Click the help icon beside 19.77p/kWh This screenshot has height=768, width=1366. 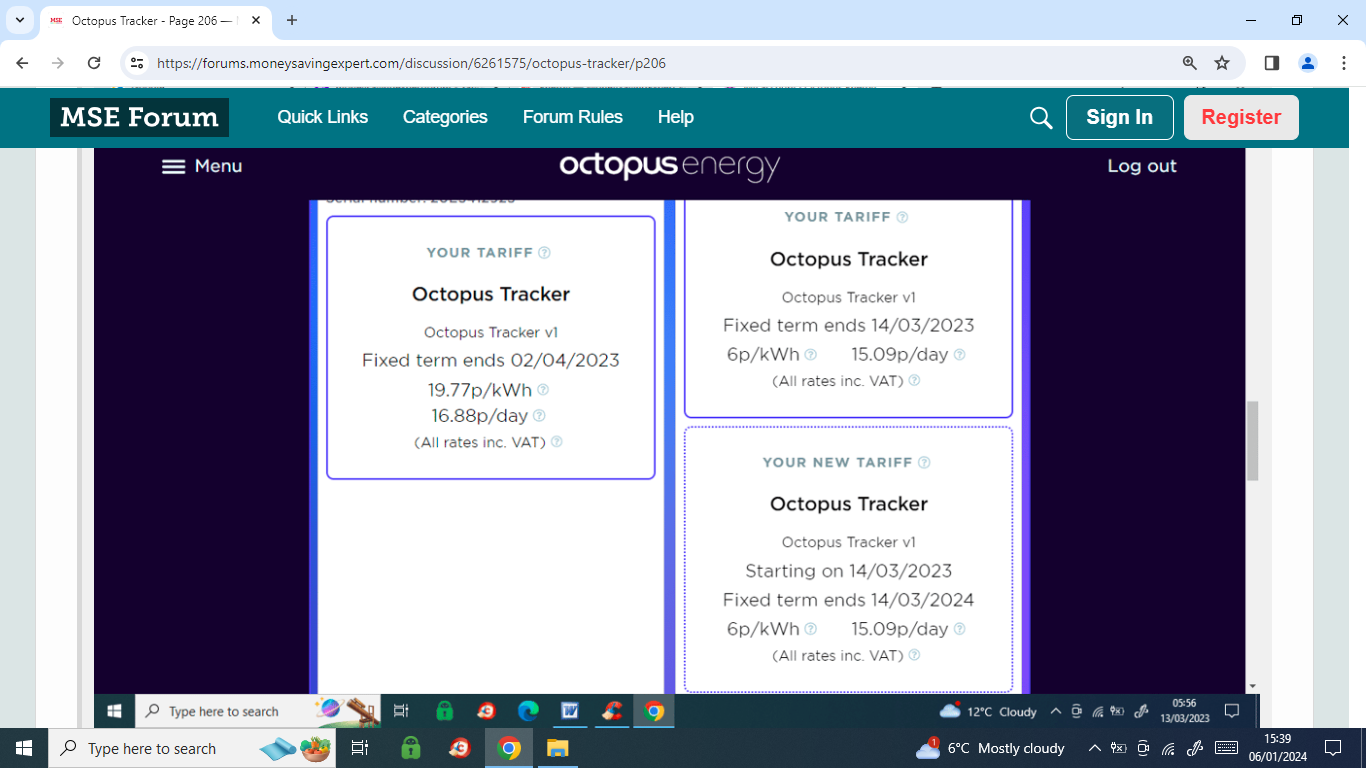coord(543,390)
